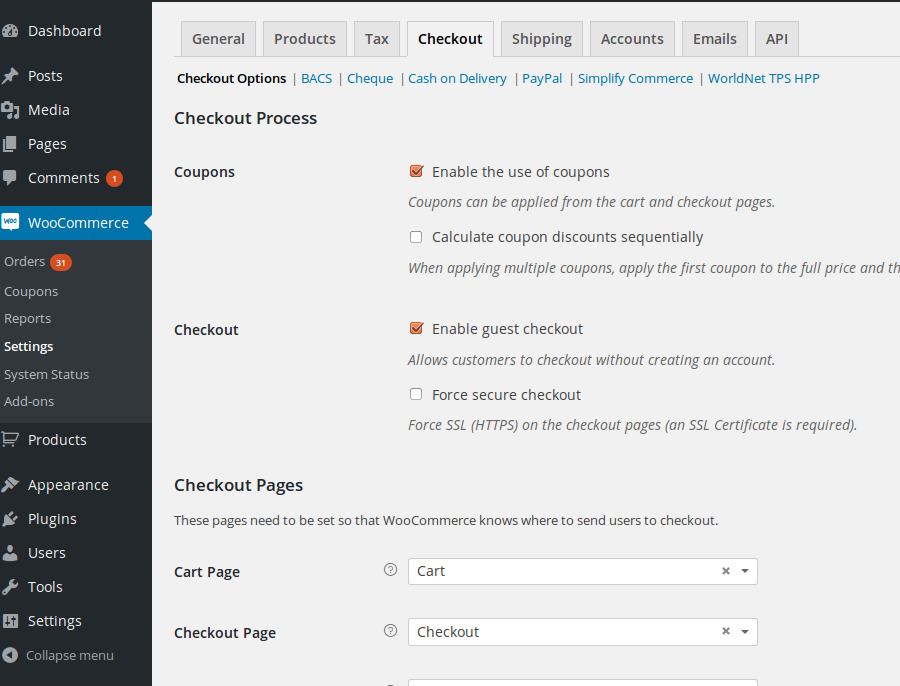Click the WooCommerce logo icon
This screenshot has height=686, width=900.
click(x=10, y=222)
